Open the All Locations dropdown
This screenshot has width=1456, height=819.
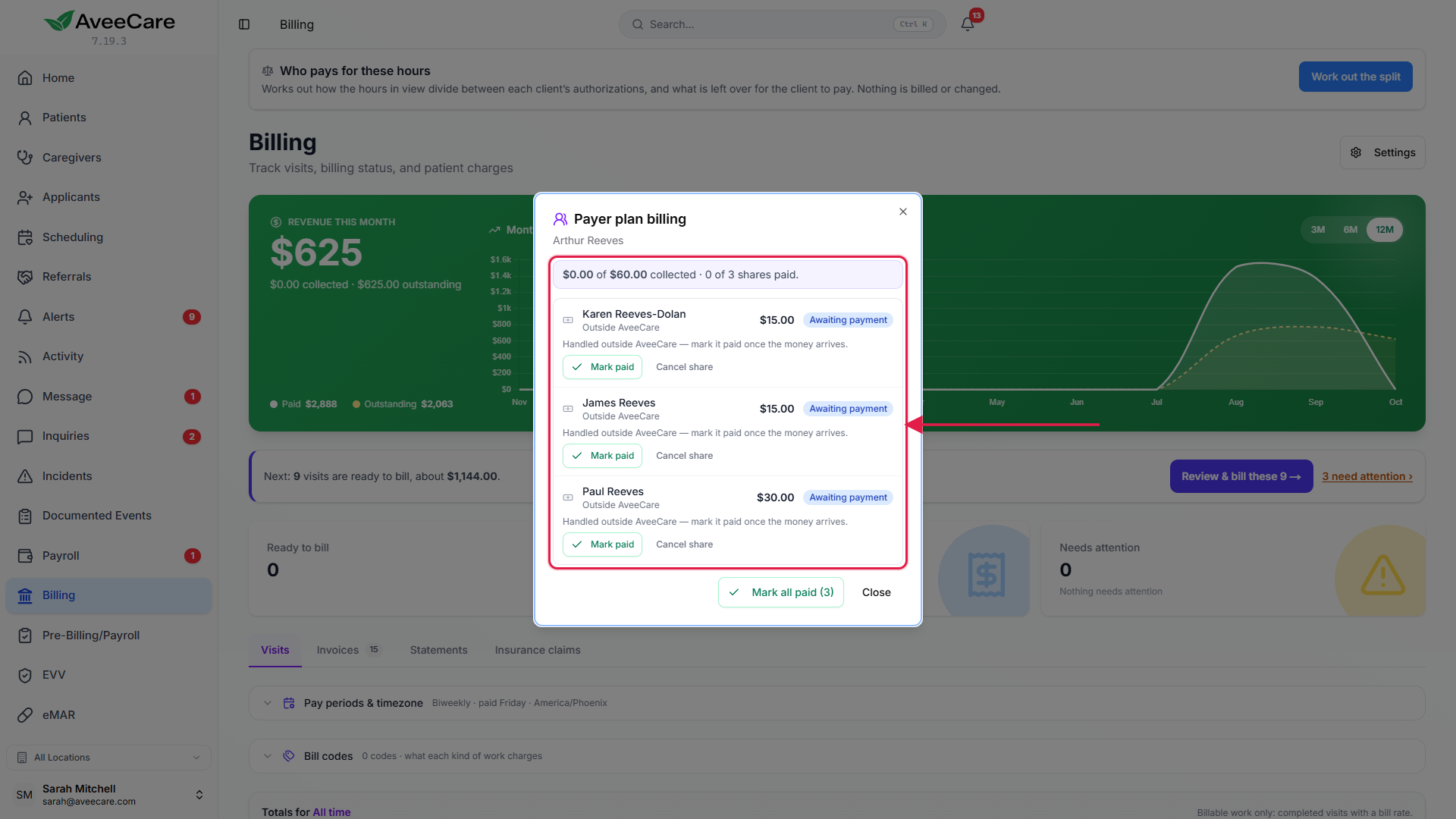108,758
